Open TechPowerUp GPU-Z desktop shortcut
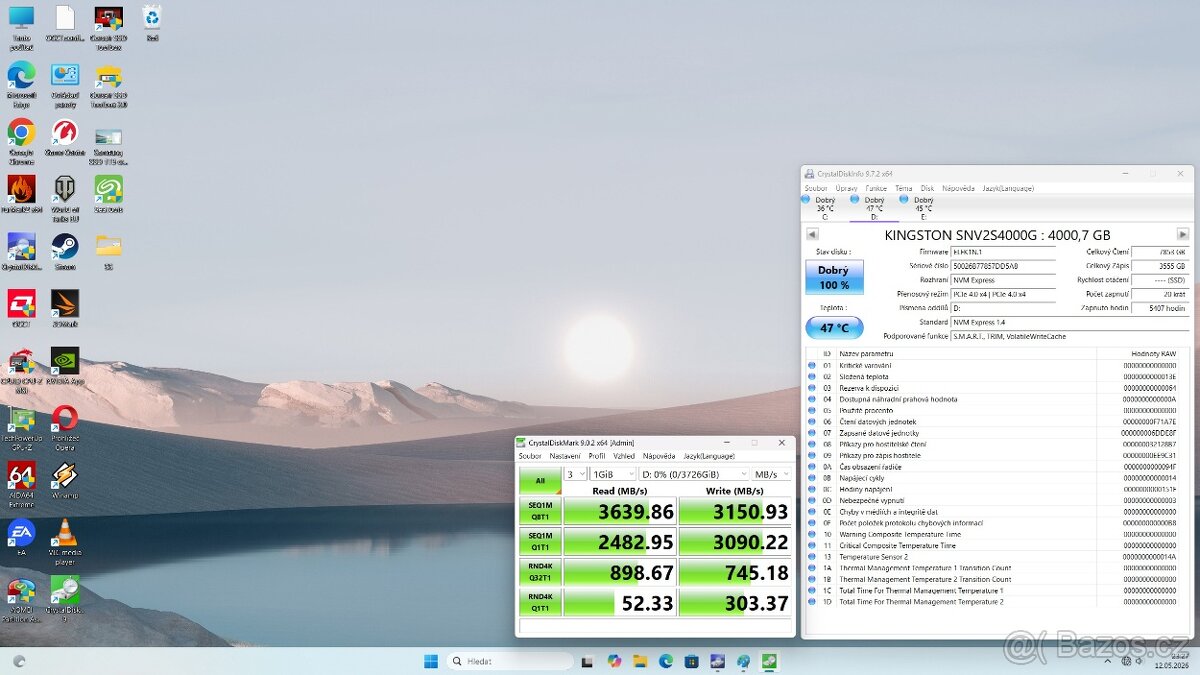This screenshot has width=1200, height=675. click(x=21, y=428)
